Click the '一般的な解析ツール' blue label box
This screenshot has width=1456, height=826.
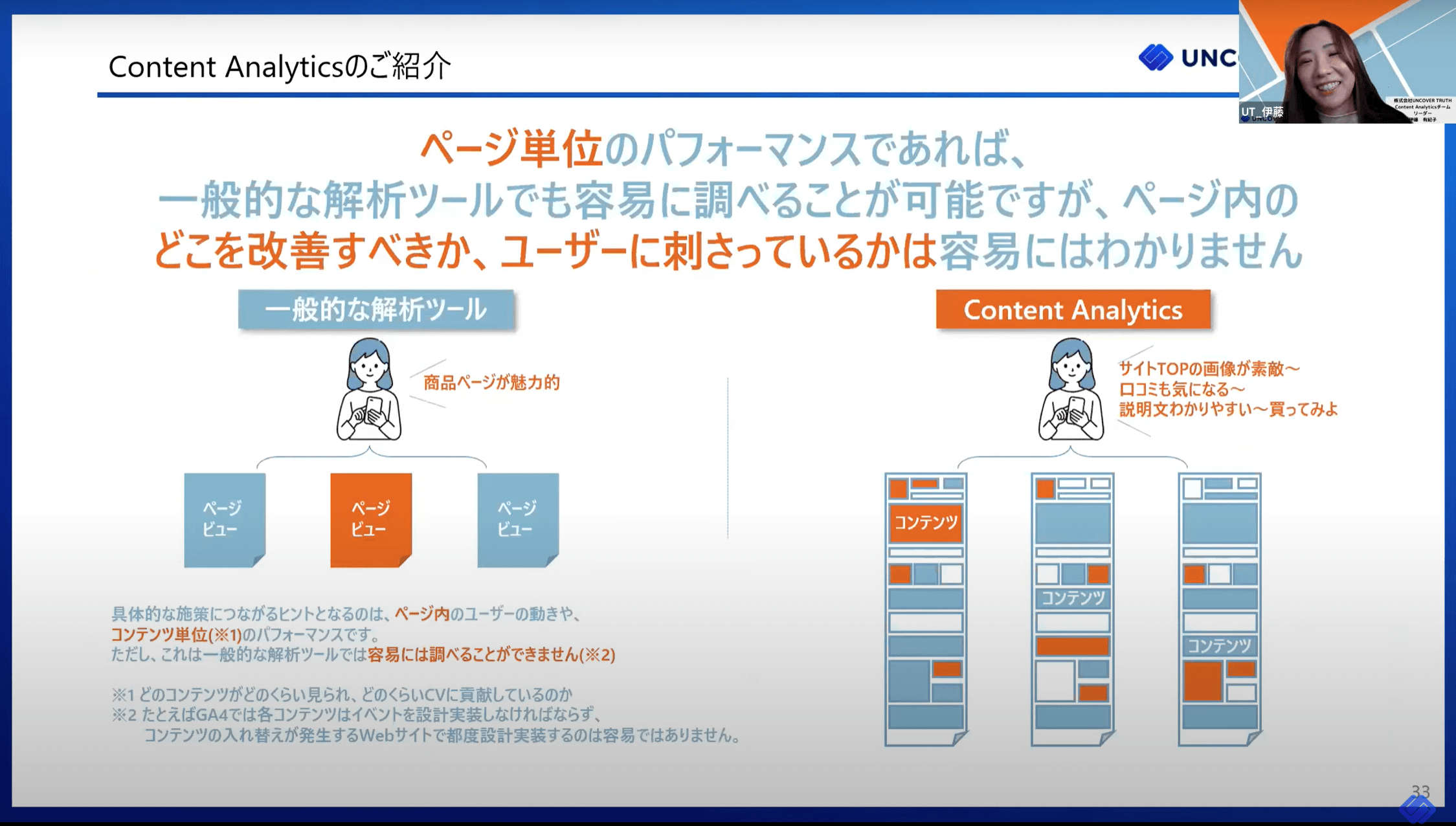(376, 309)
